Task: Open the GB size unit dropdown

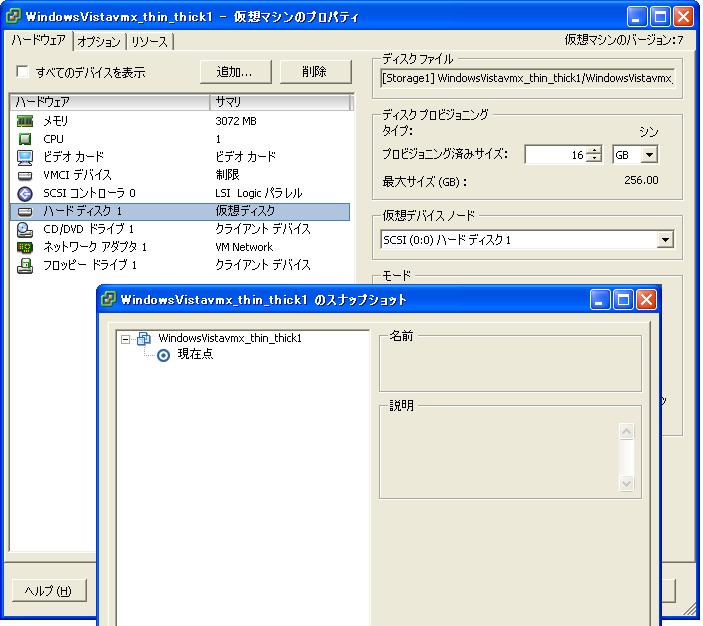Action: tap(649, 155)
